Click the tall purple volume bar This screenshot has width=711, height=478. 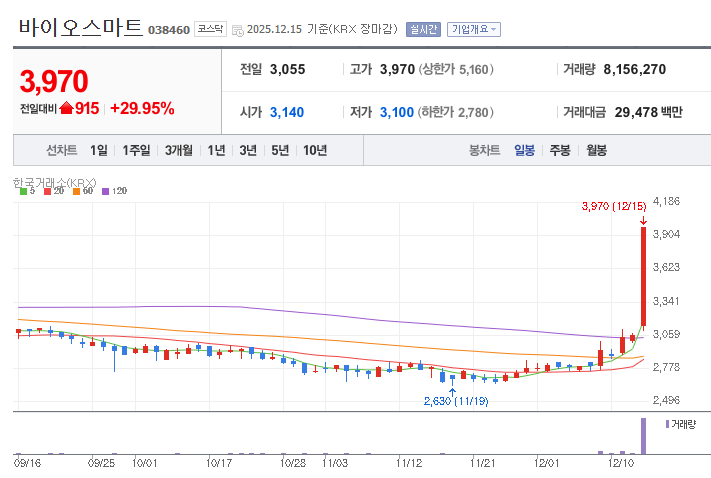point(643,436)
